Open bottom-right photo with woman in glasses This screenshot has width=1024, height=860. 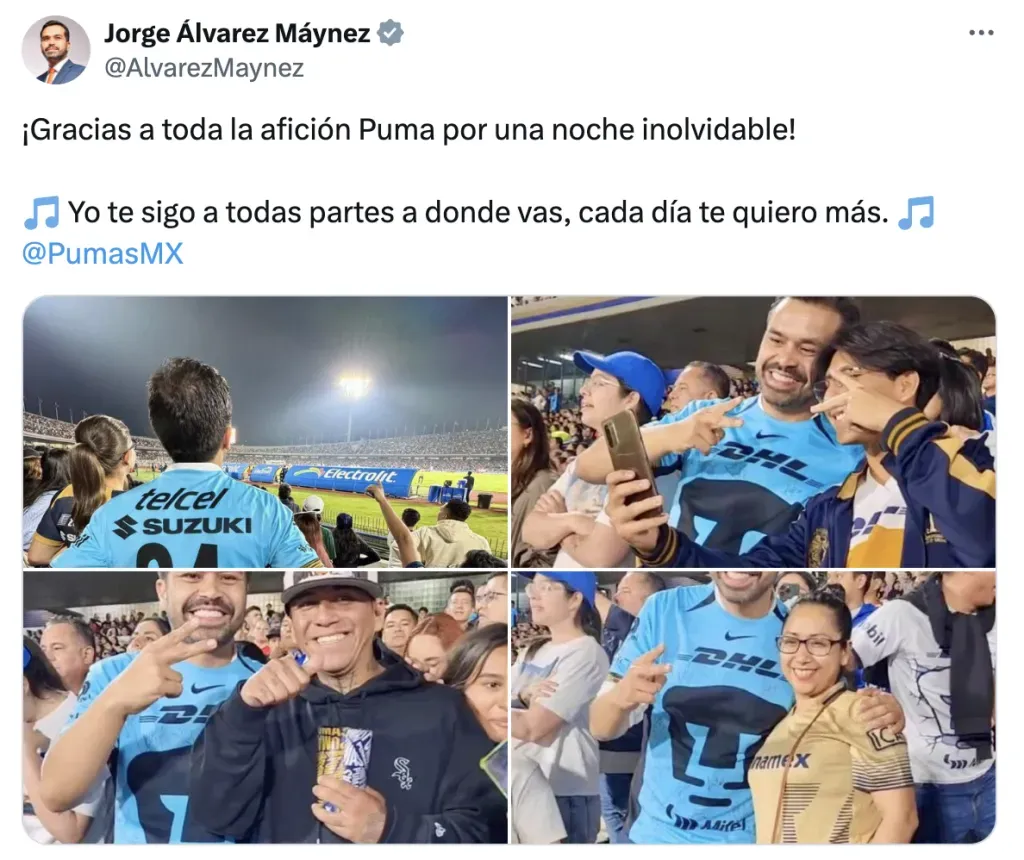click(753, 707)
